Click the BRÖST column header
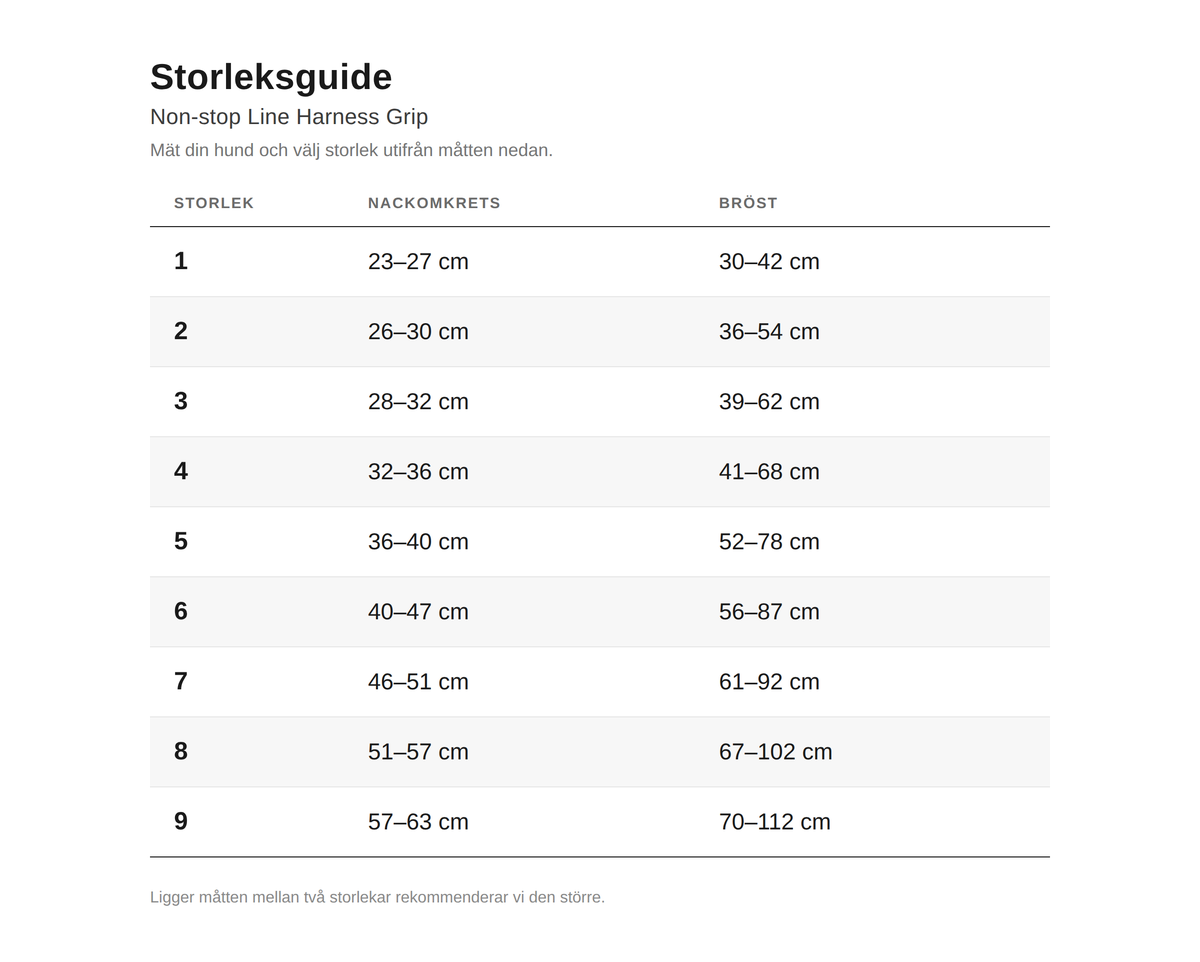Screen dimensions: 1200x962 (748, 203)
